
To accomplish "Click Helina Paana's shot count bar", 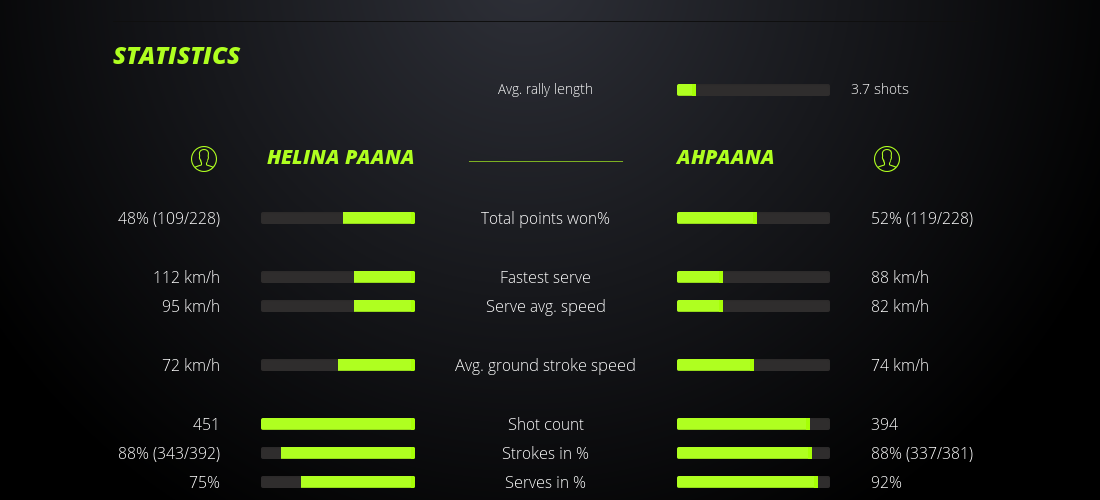I will pyautogui.click(x=338, y=424).
